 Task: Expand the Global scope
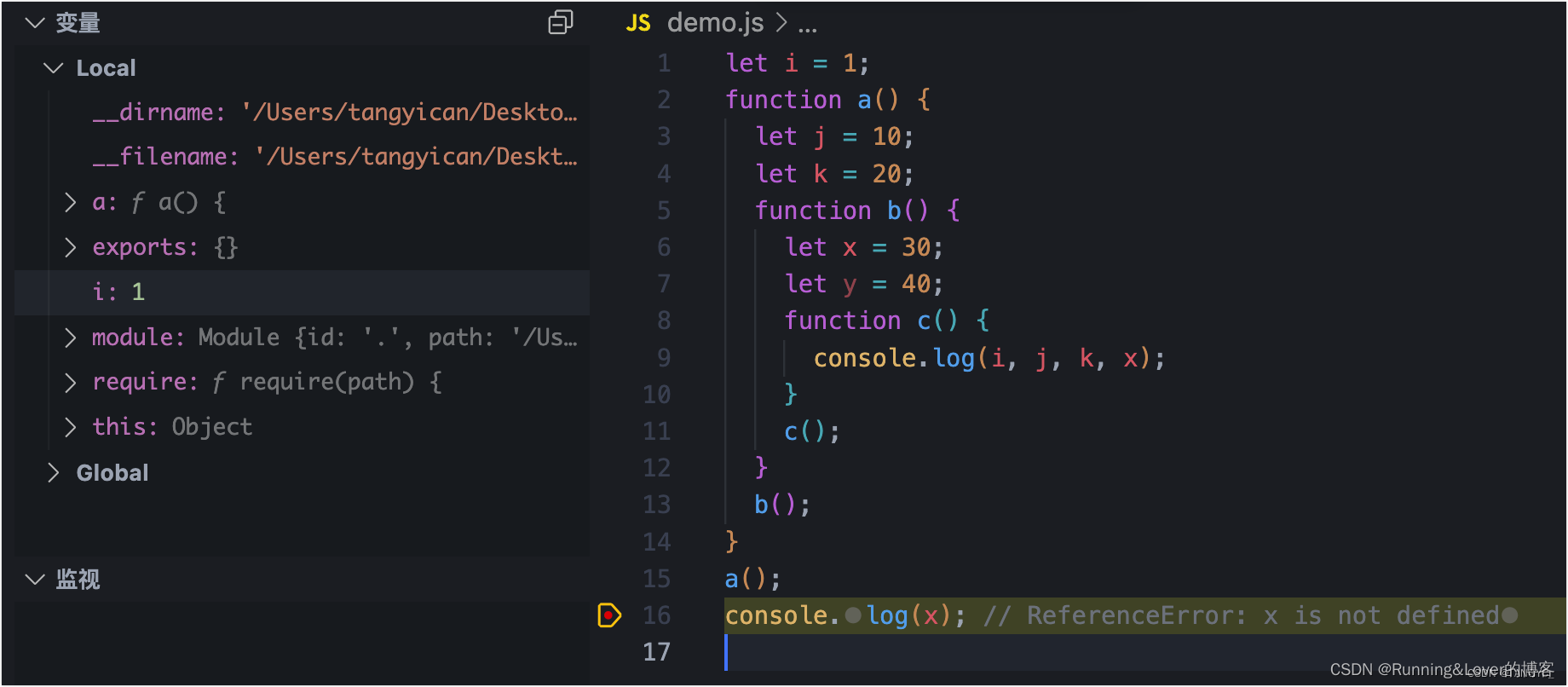coord(54,472)
